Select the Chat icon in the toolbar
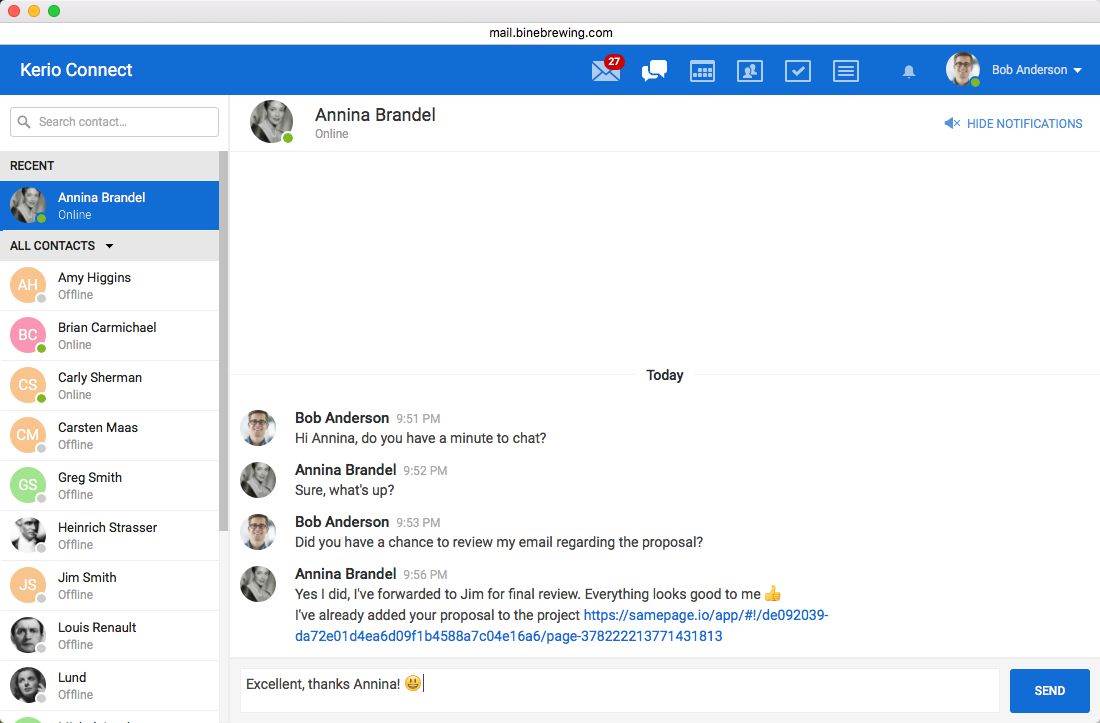This screenshot has width=1100, height=723. point(654,71)
